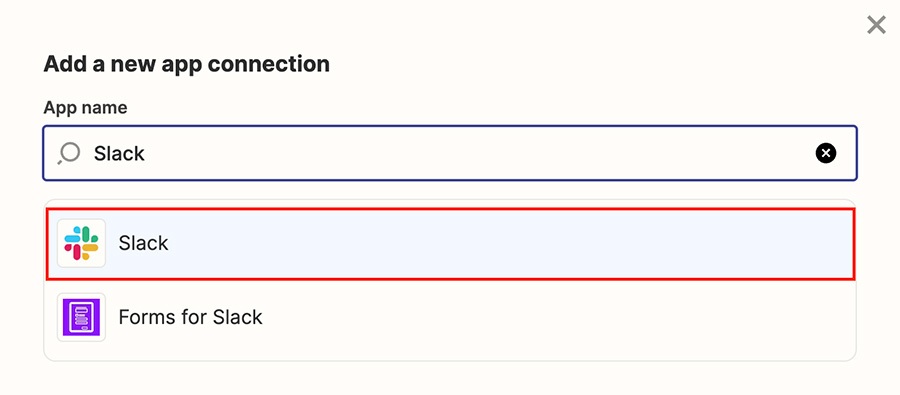Open the Forms for Slack app connection
900x395 pixels.
point(450,317)
